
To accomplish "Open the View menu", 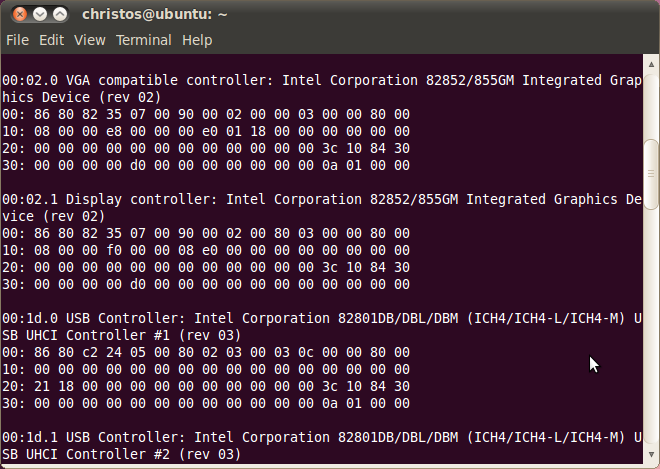I will (x=90, y=40).
